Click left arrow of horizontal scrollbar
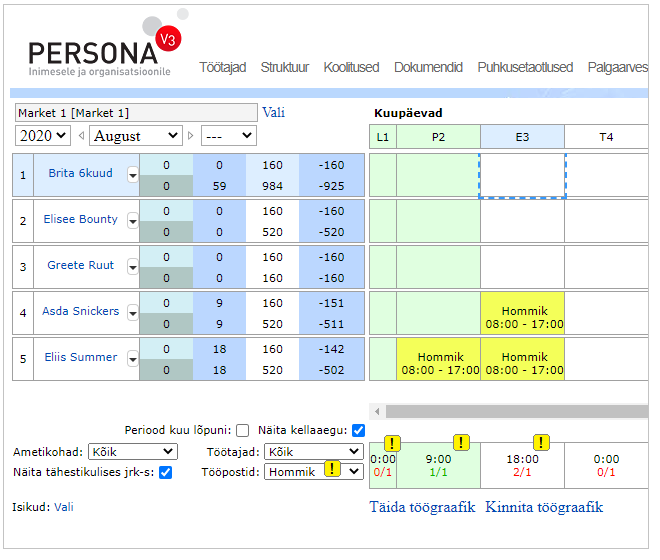The width and height of the screenshot is (660, 560). (377, 411)
